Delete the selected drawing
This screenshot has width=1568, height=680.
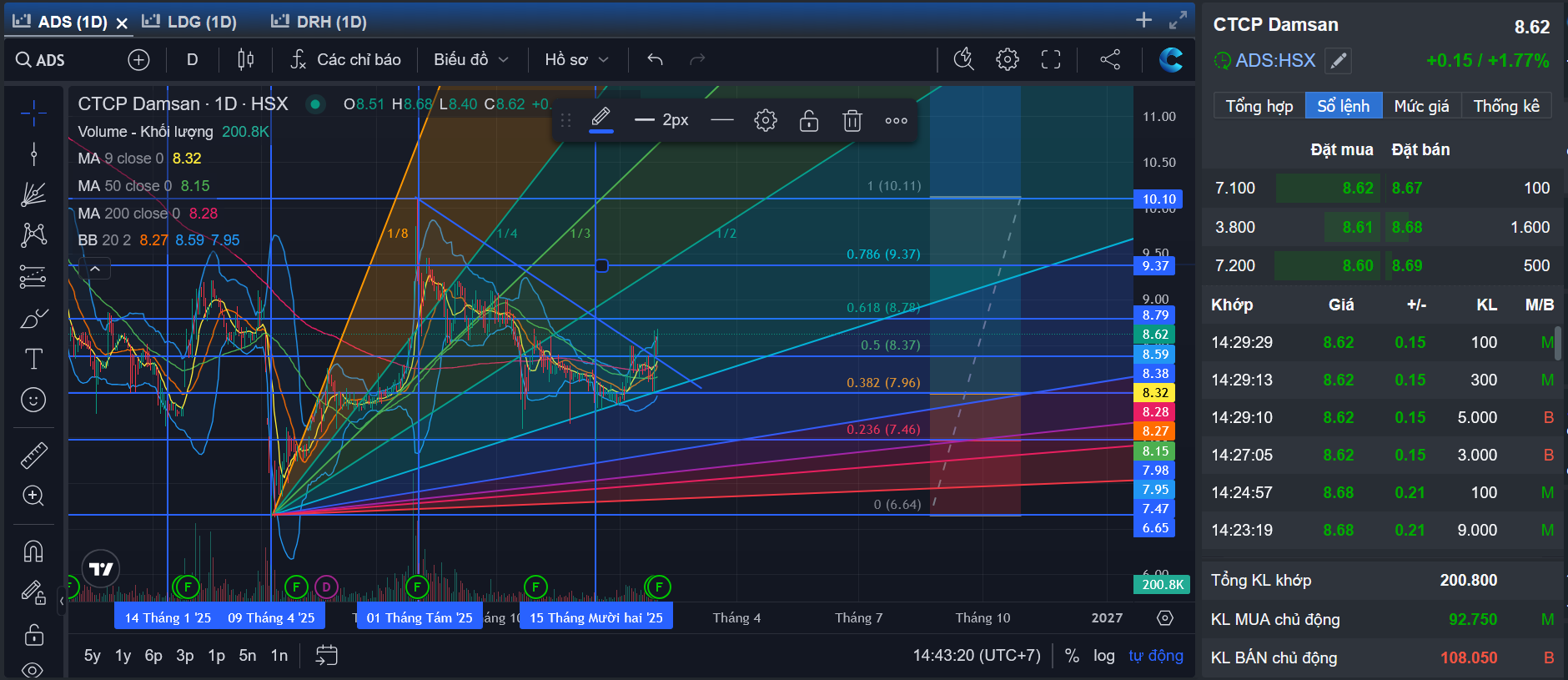[852, 120]
